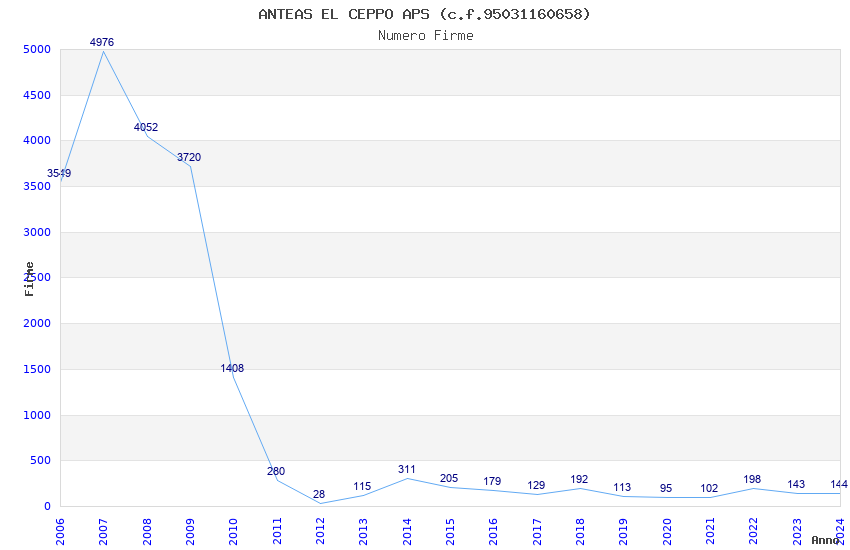Click x-axis year 2008

tap(147, 532)
